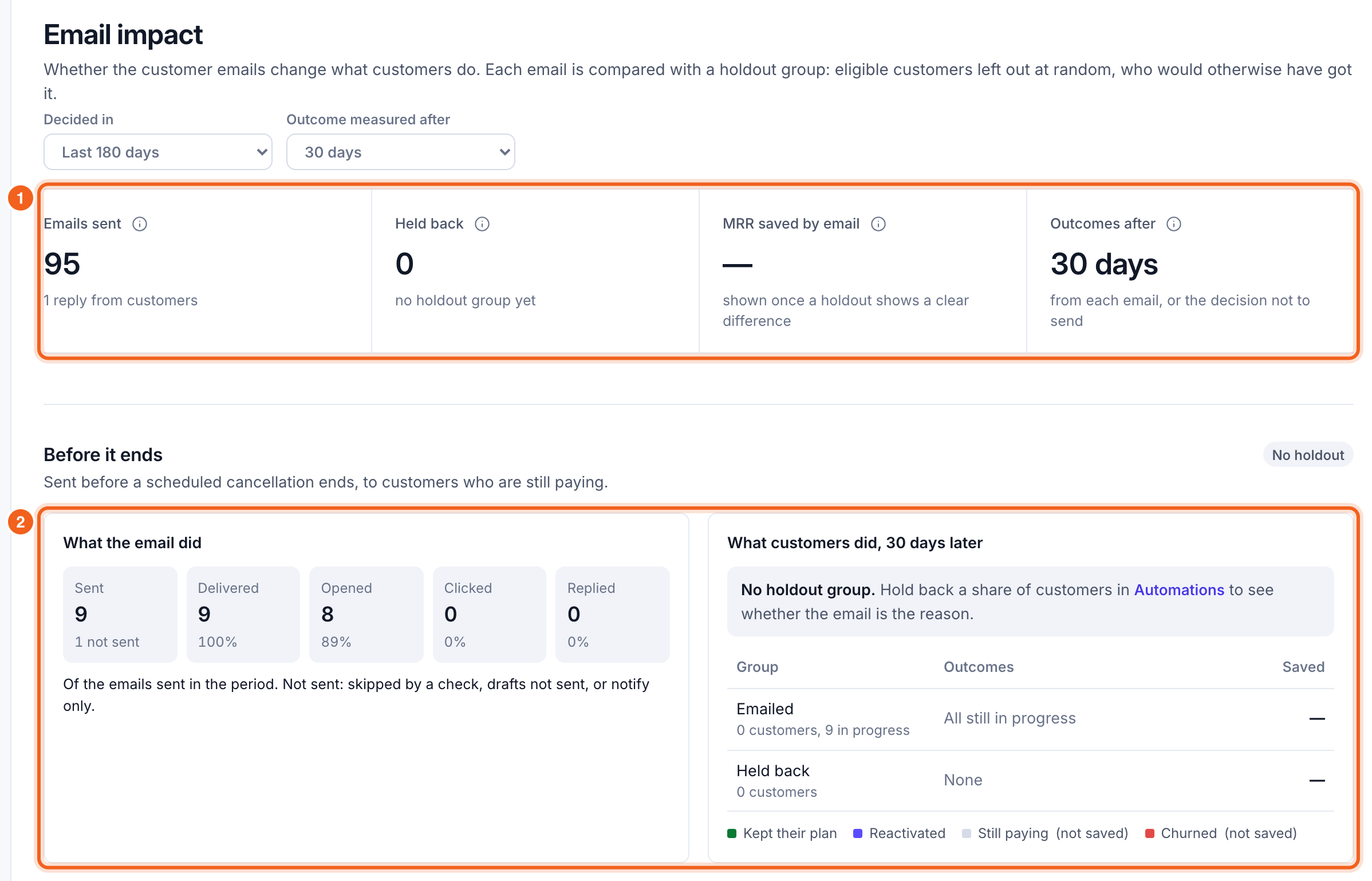
Task: Click the blue Reactivated legend swatch
Action: [858, 833]
